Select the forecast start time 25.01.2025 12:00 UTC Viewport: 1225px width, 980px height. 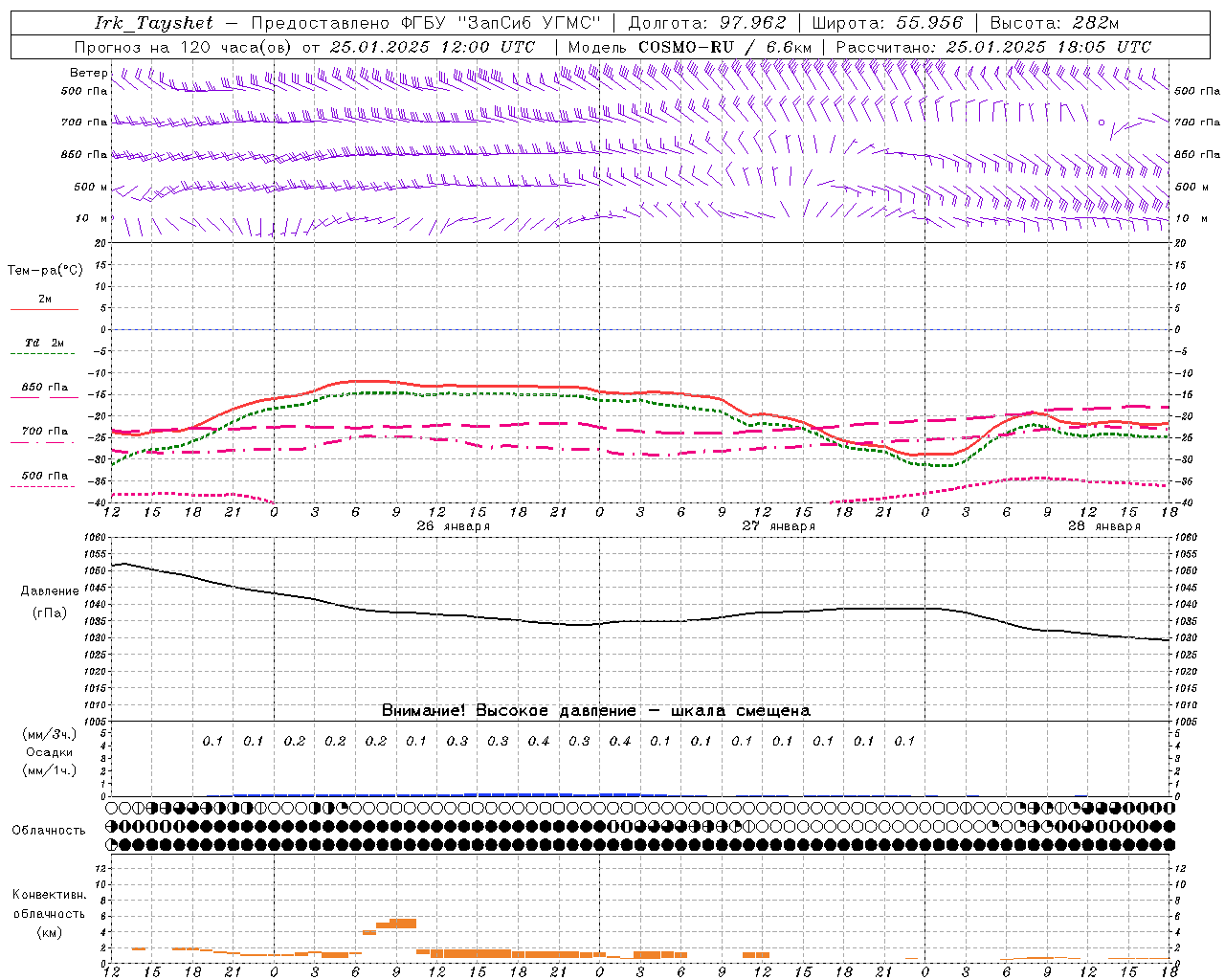tap(433, 47)
